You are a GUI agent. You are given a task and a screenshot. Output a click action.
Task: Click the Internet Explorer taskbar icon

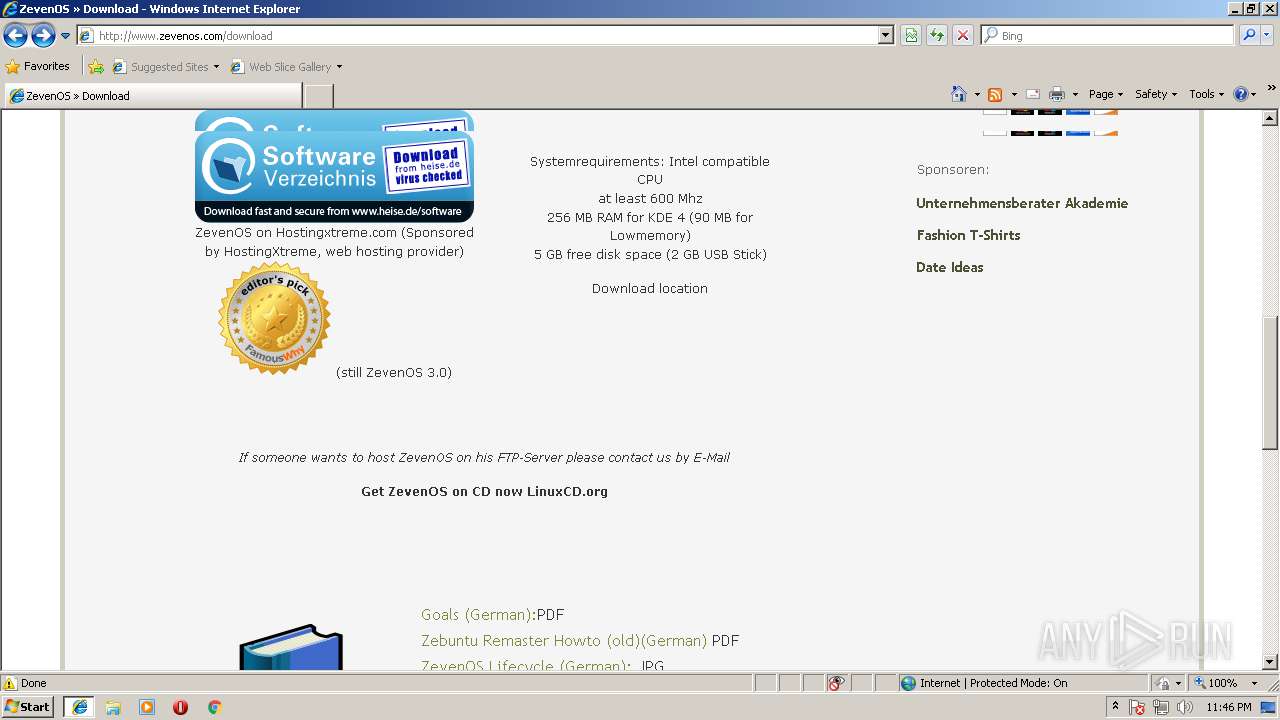point(80,707)
